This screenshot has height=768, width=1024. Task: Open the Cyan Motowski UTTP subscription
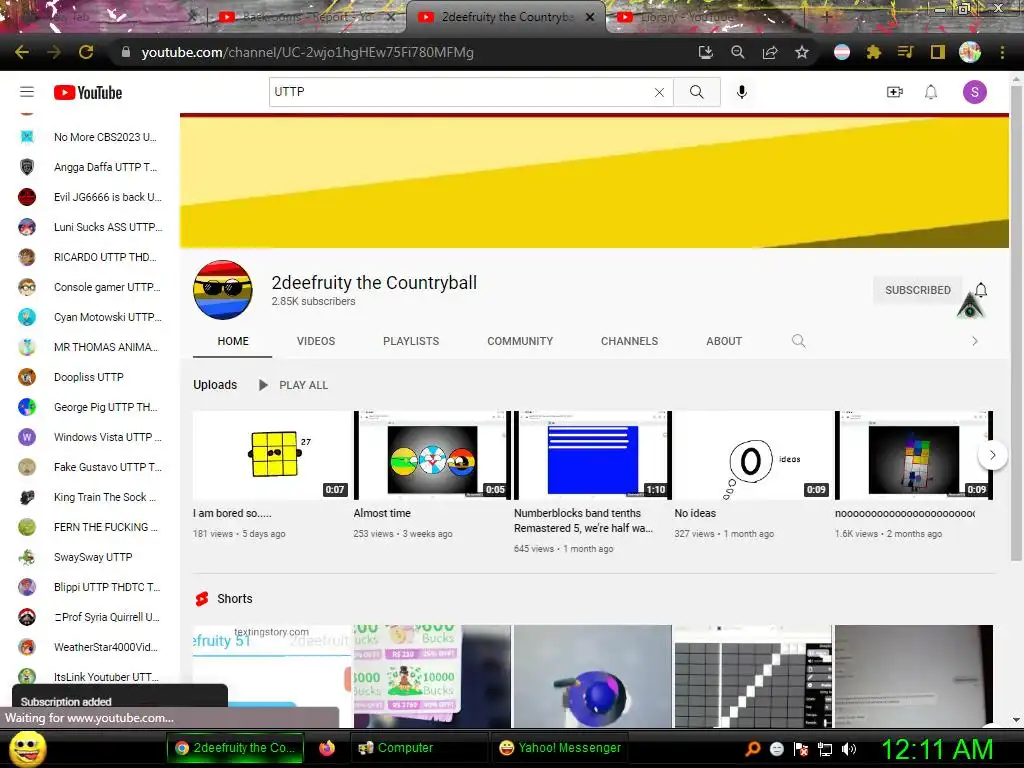tap(89, 317)
